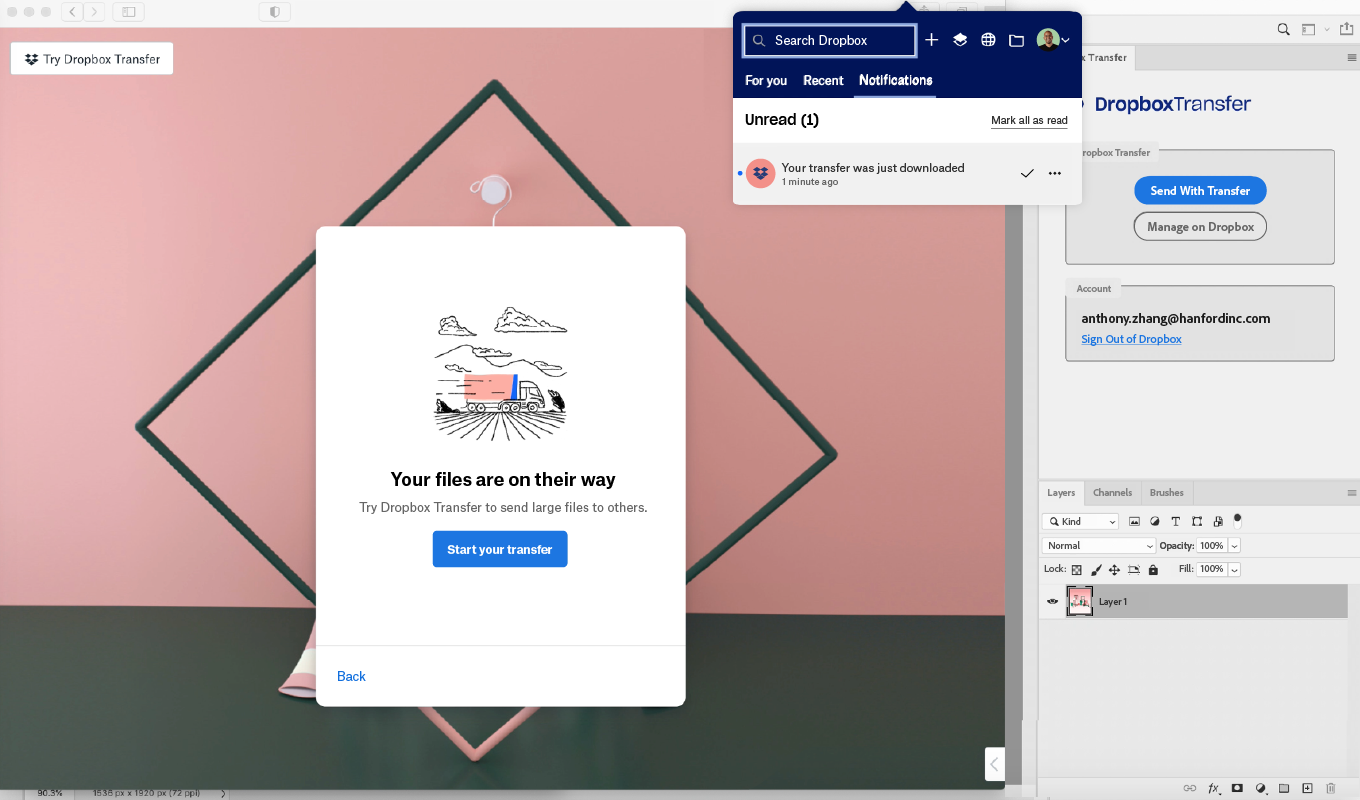Click browser back arrow button
The image size is (1360, 800).
[73, 12]
